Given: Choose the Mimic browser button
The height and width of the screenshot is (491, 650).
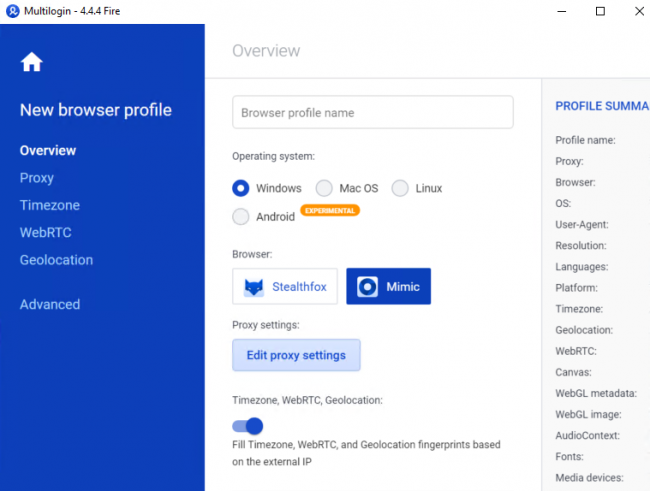Looking at the screenshot, I should pyautogui.click(x=389, y=287).
